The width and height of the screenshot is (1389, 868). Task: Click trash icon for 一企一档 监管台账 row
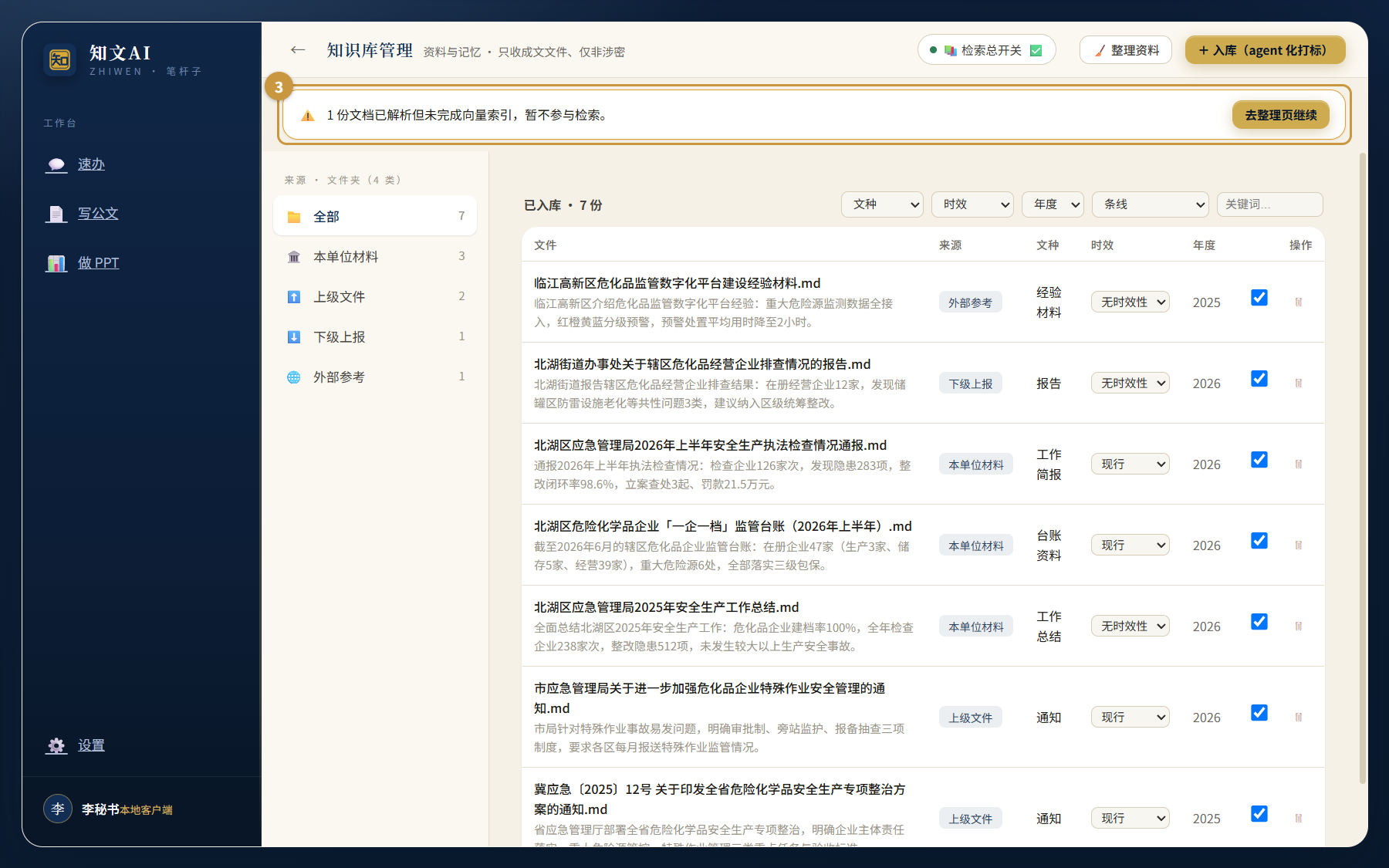coord(1299,545)
